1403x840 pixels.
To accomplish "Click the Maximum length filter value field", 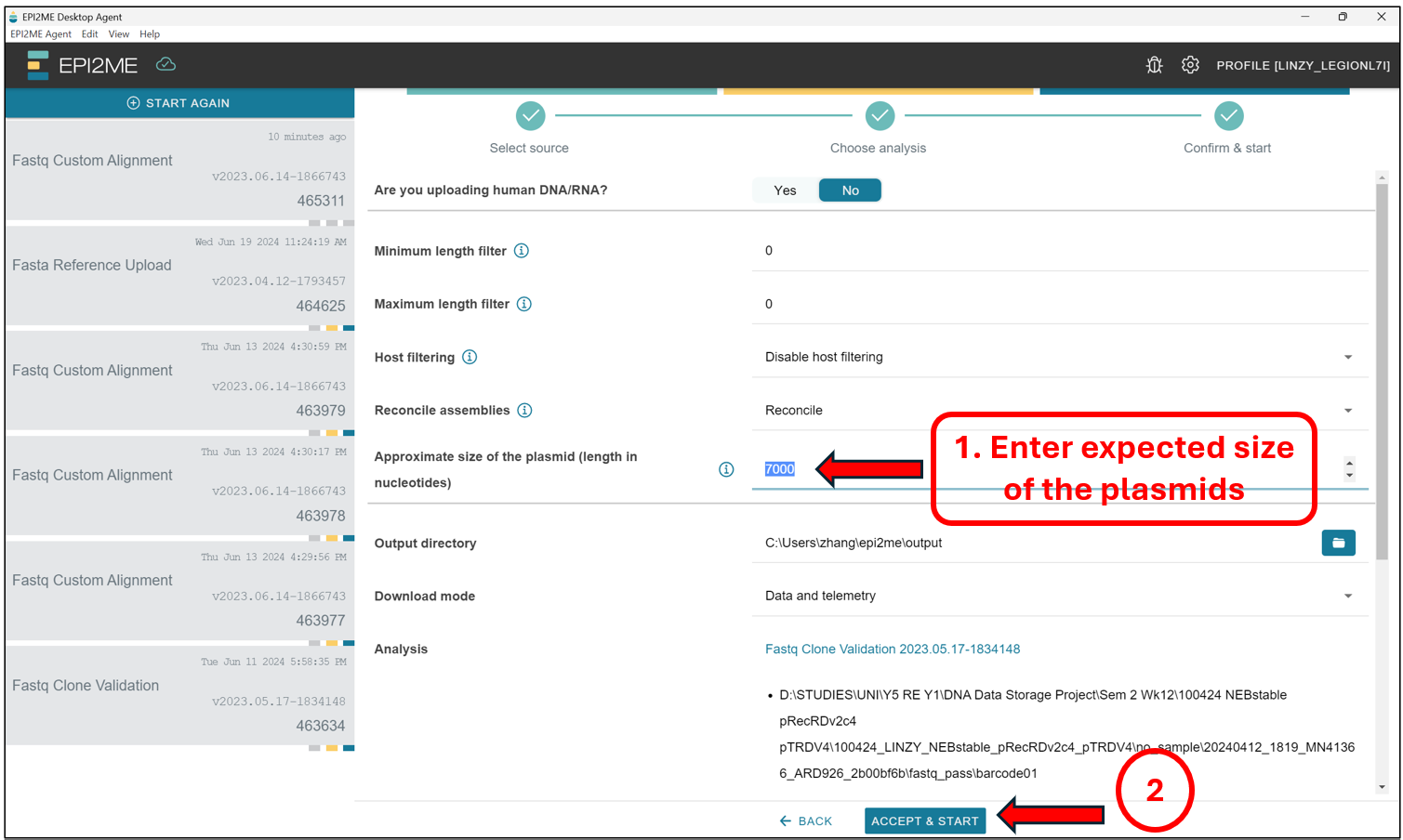I will click(1060, 304).
